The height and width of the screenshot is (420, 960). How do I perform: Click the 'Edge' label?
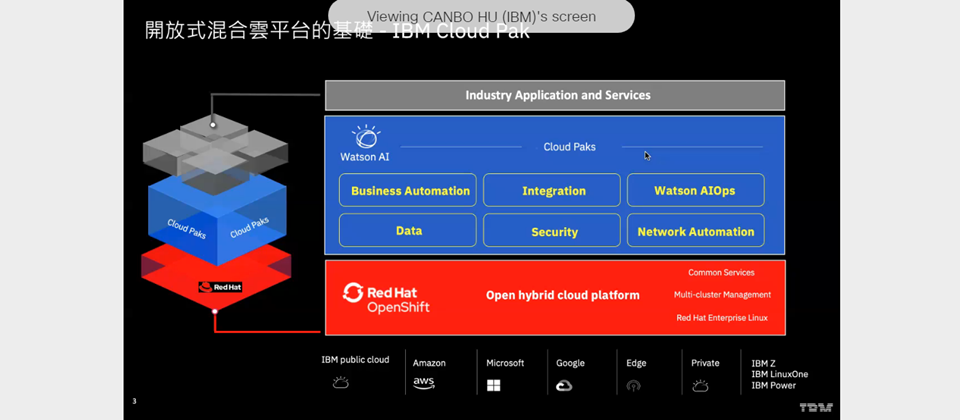[636, 363]
